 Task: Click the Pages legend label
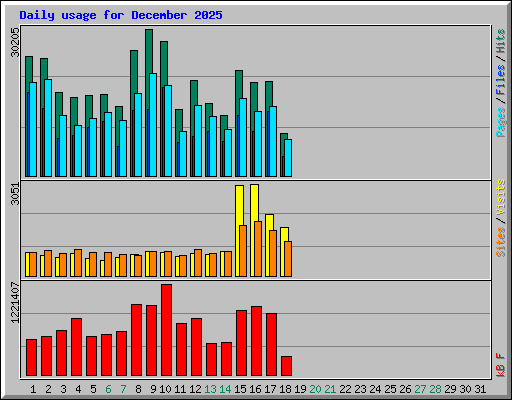pyautogui.click(x=500, y=122)
